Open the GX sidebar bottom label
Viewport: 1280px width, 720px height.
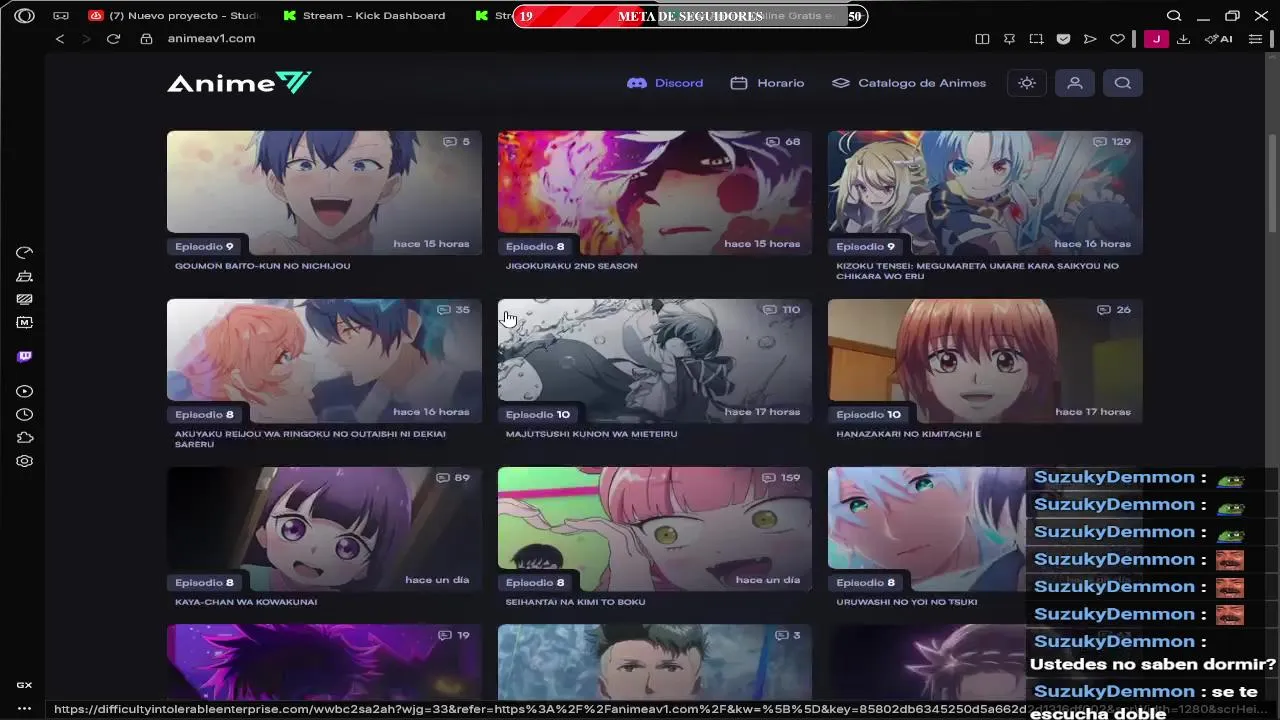[x=25, y=685]
